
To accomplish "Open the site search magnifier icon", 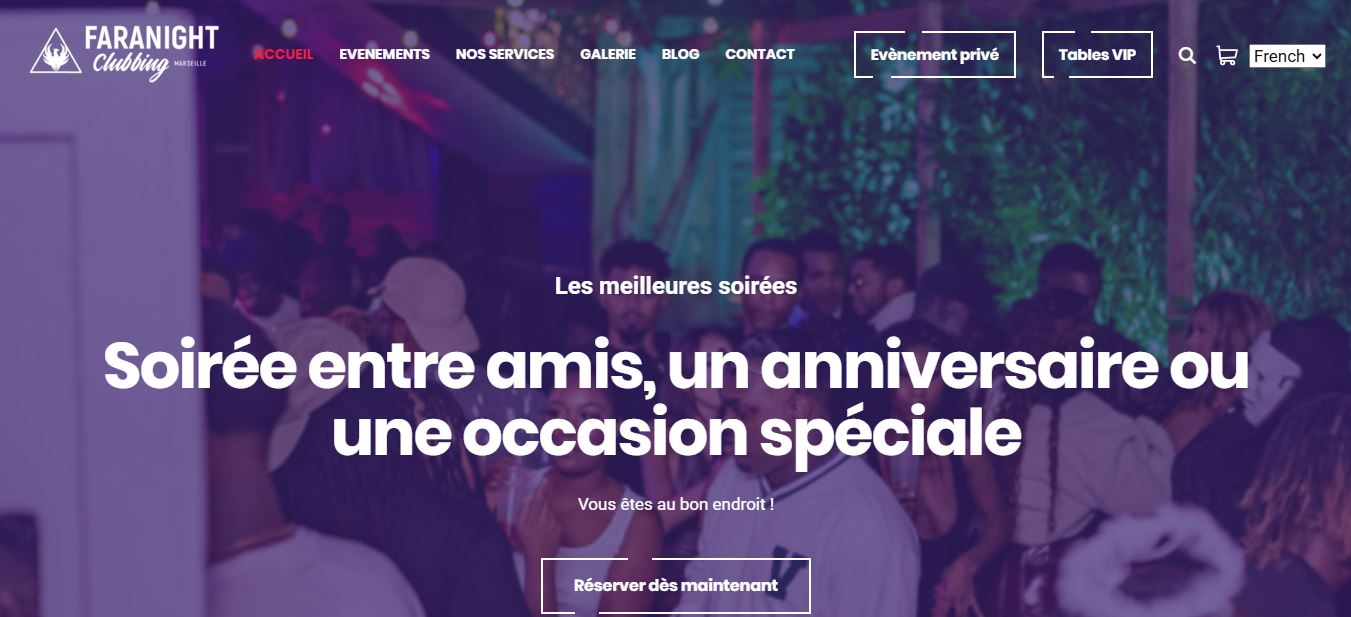I will (x=1187, y=56).
